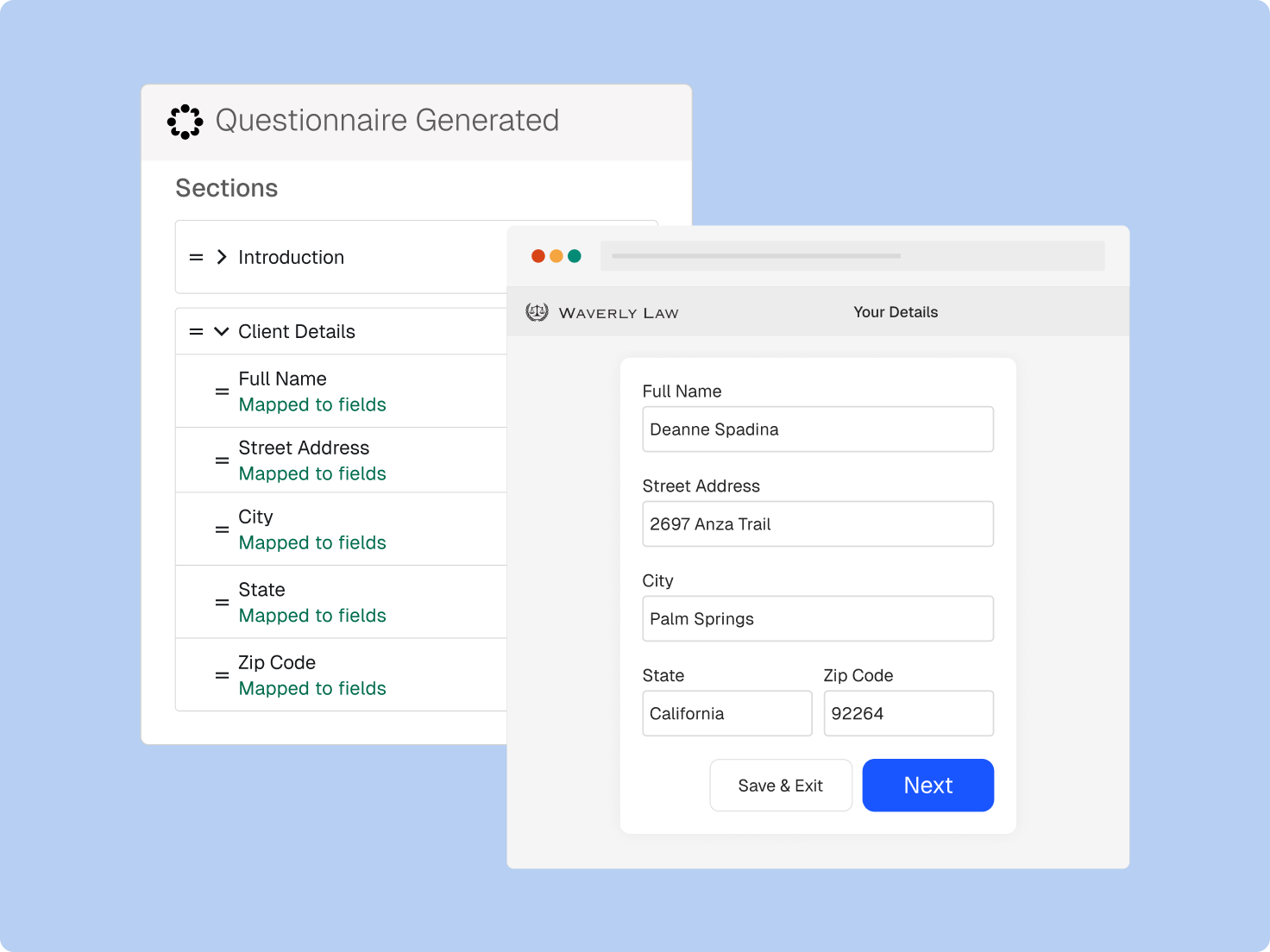Open the Full Name question in sections list
Image resolution: width=1270 pixels, height=952 pixels.
[x=283, y=379]
